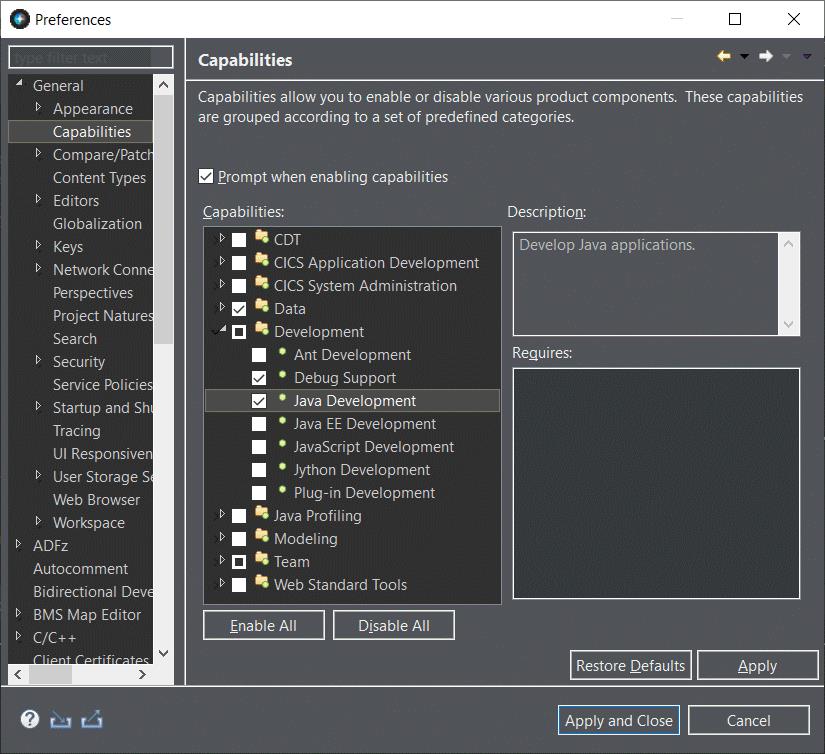Click the Enable All button
The width and height of the screenshot is (825, 754).
pyautogui.click(x=263, y=625)
